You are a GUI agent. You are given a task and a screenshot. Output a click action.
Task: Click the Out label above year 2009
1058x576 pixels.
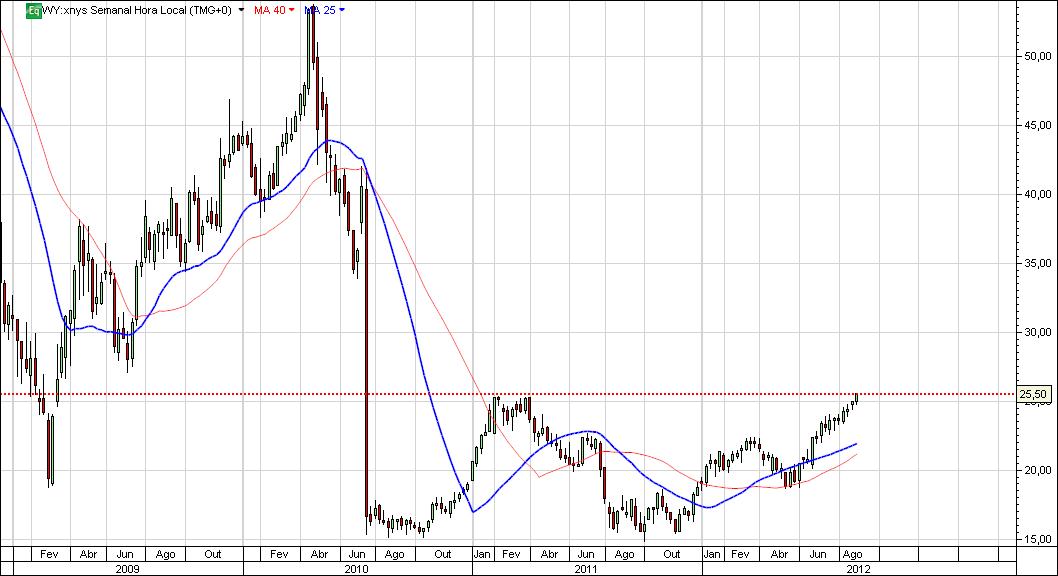pos(213,554)
